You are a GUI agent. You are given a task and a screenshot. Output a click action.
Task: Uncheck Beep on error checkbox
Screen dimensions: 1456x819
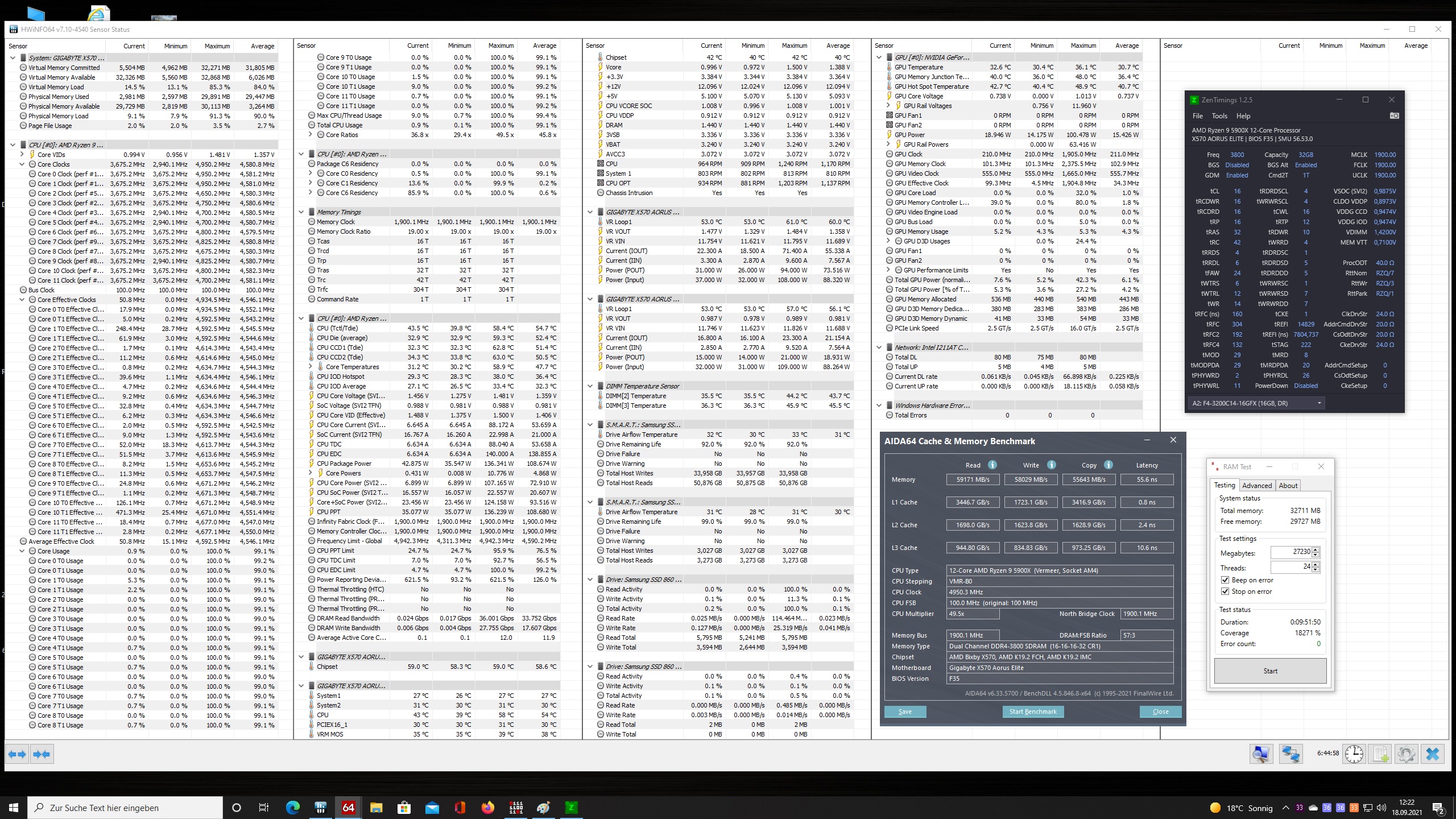click(x=1225, y=580)
